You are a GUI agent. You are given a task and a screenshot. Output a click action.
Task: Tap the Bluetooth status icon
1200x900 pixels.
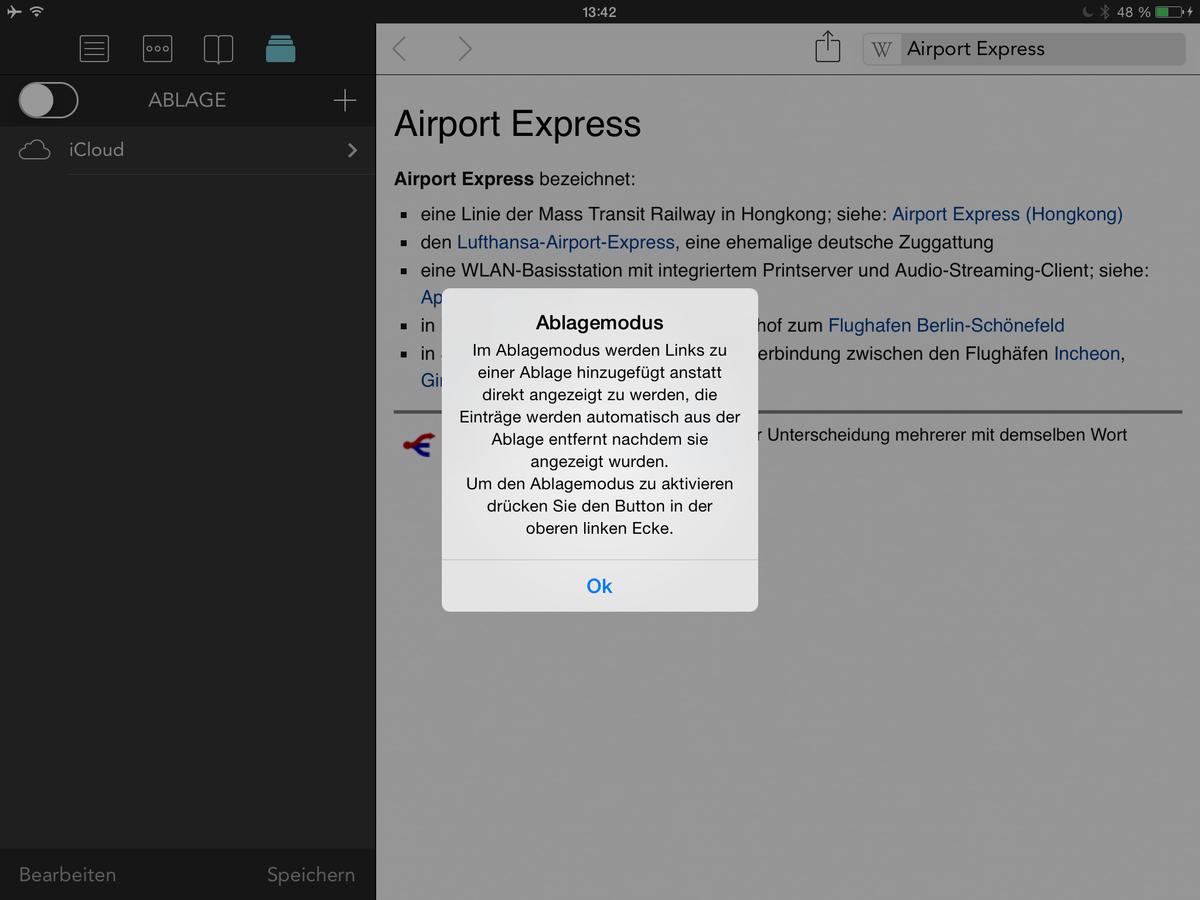[x=1105, y=12]
